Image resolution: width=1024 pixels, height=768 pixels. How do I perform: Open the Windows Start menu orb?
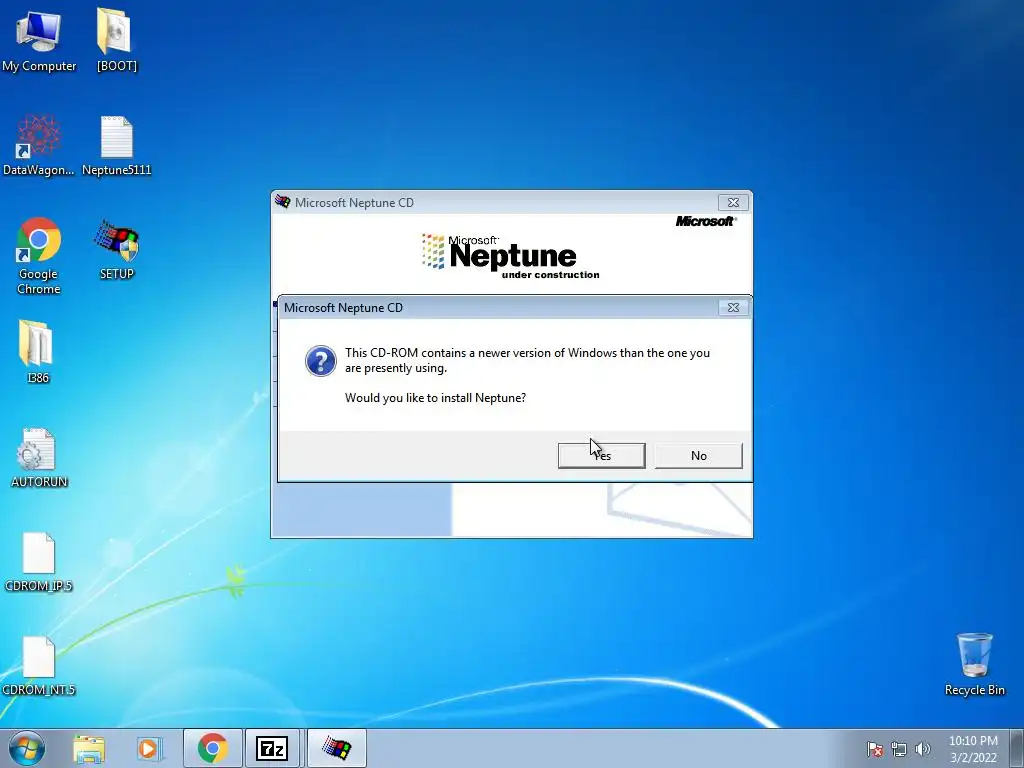(27, 748)
